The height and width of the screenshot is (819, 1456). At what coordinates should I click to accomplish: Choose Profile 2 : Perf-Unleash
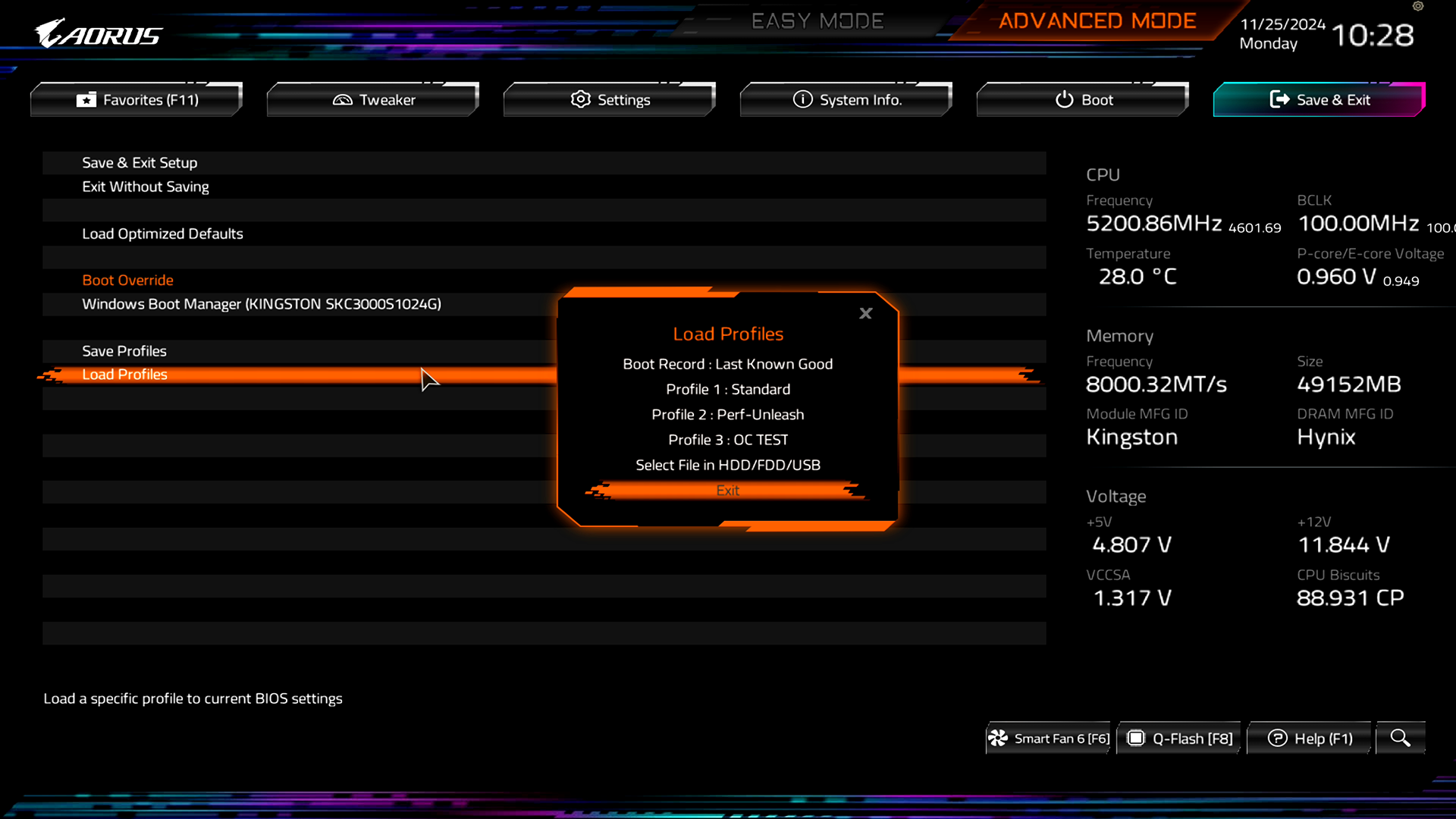pos(727,414)
